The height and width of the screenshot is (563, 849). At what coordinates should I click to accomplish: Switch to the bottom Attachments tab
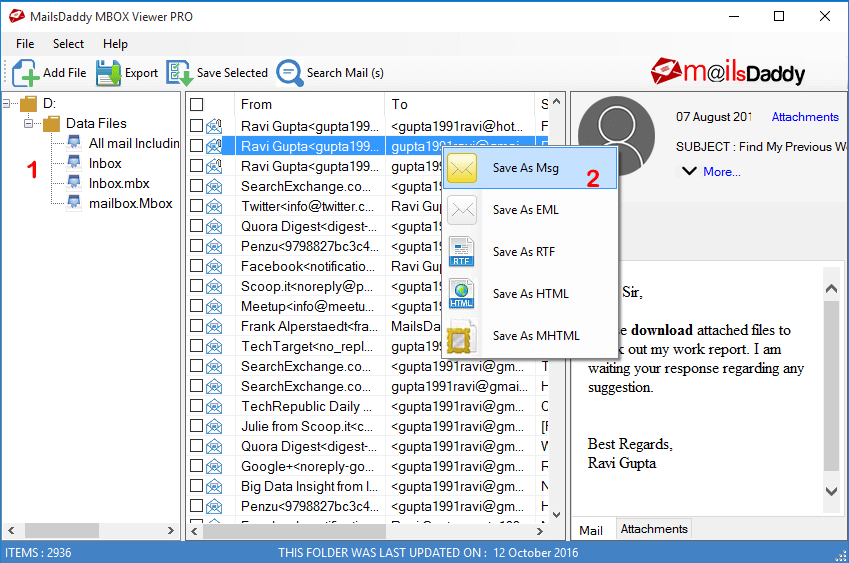(x=654, y=529)
